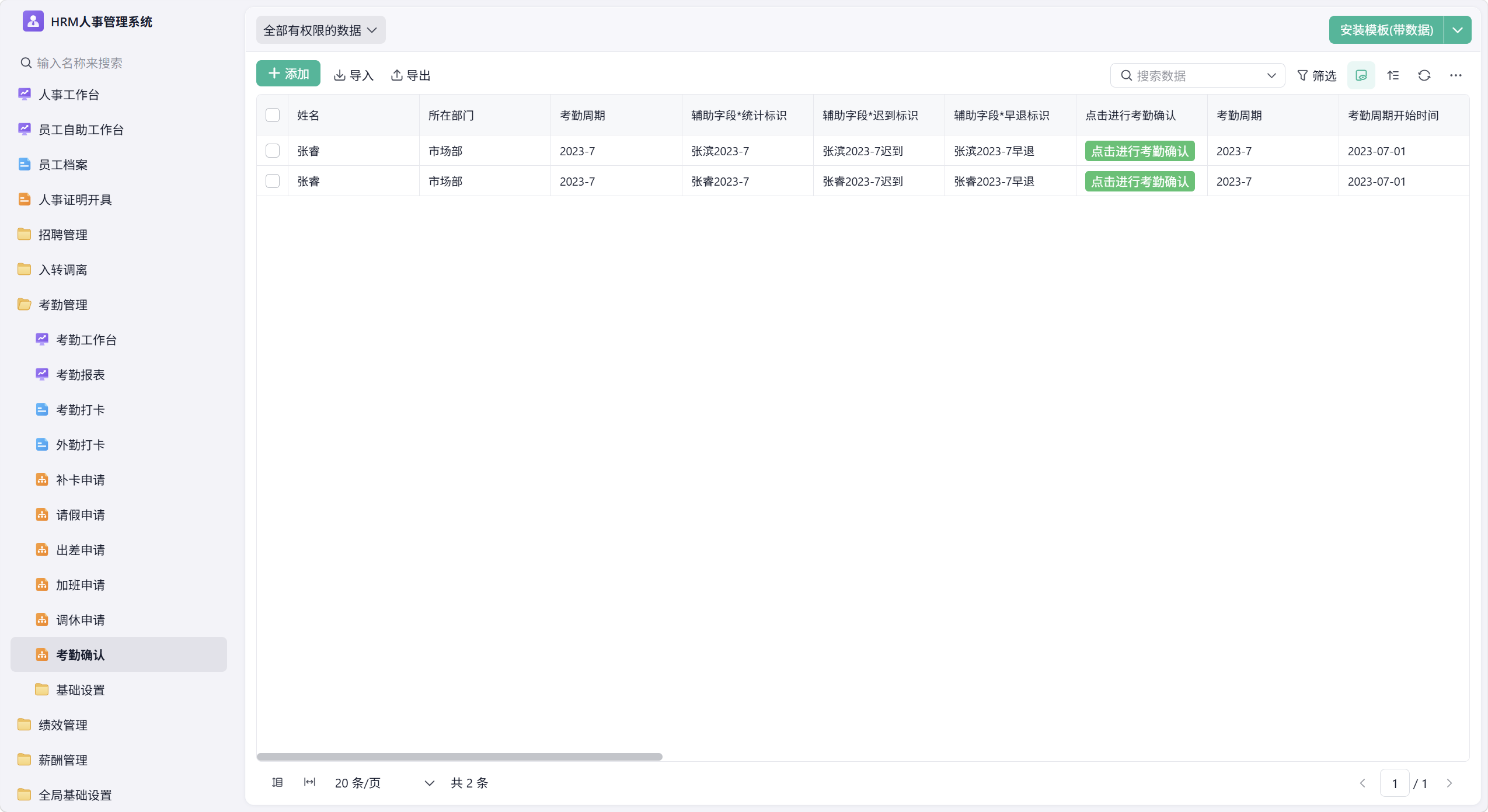Click the refresh data icon

pyautogui.click(x=1424, y=76)
